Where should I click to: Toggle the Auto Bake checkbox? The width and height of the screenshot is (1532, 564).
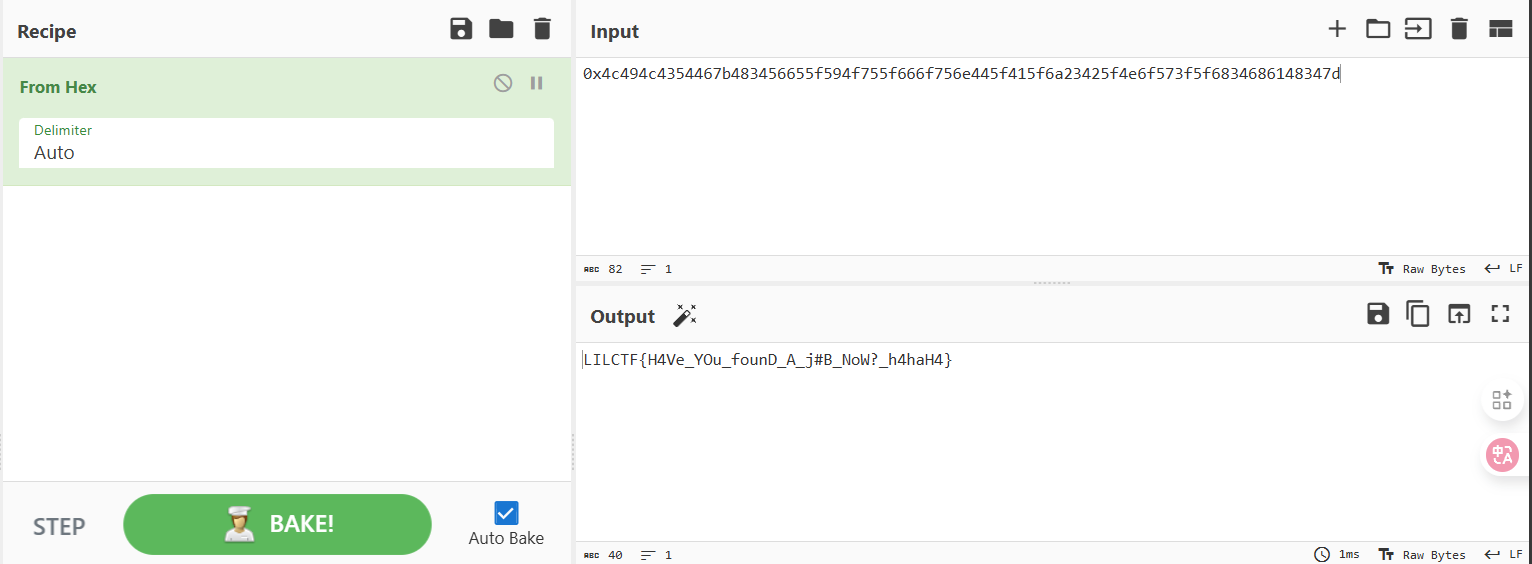[506, 513]
